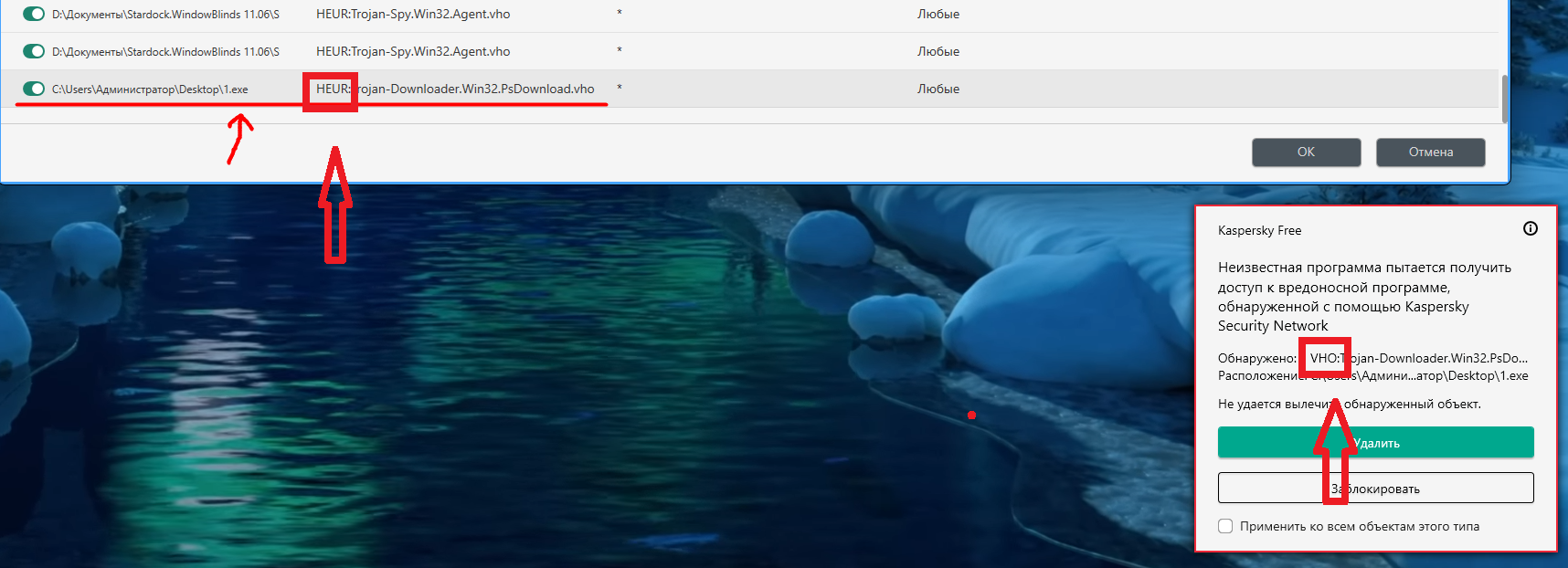Click the green Удалить button
Screen dimensions: 1568x568
1375,442
